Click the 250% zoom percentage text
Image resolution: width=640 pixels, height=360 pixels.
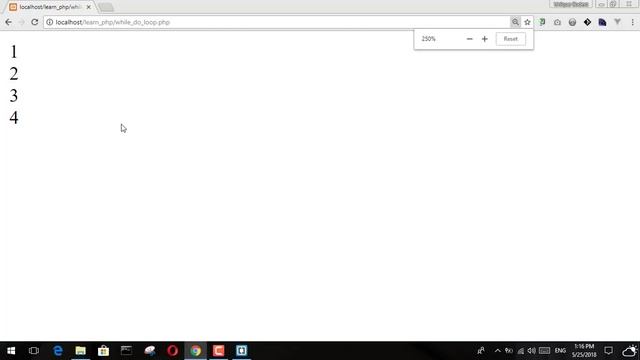point(429,39)
